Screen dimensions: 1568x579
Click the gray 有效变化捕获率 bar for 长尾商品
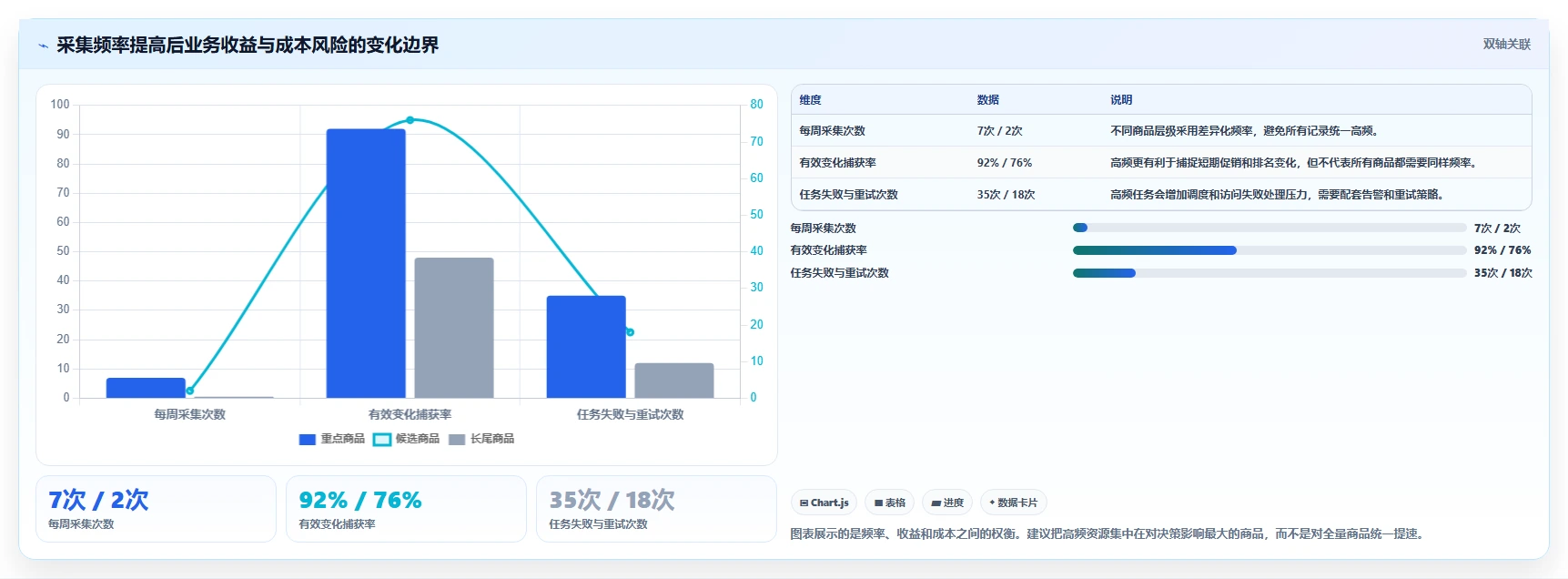click(454, 328)
